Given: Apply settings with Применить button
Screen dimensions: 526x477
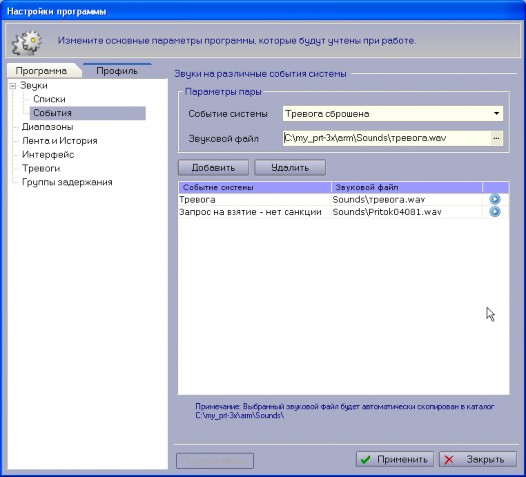Looking at the screenshot, I should pyautogui.click(x=395, y=459).
